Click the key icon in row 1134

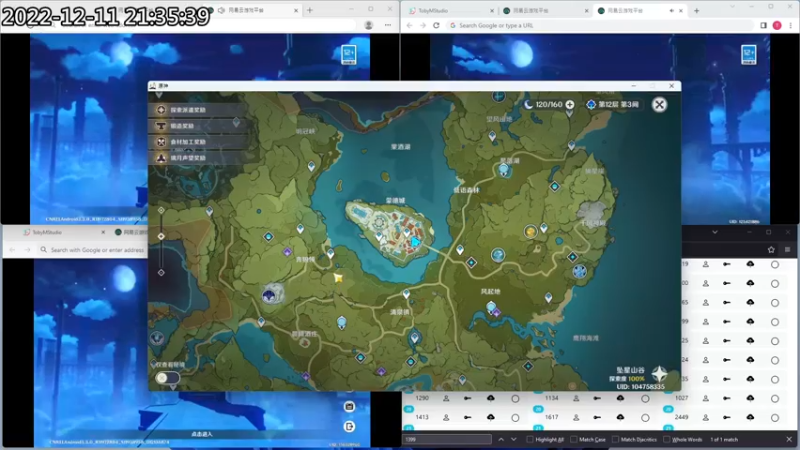tap(597, 398)
